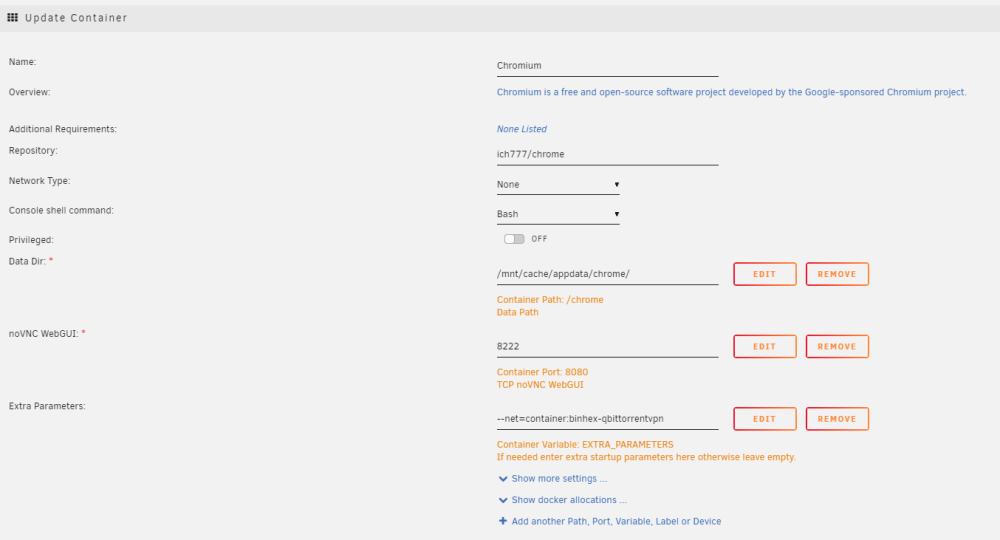The image size is (1000, 540).
Task: Click the Additional Requirements label
Action: tap(62, 129)
